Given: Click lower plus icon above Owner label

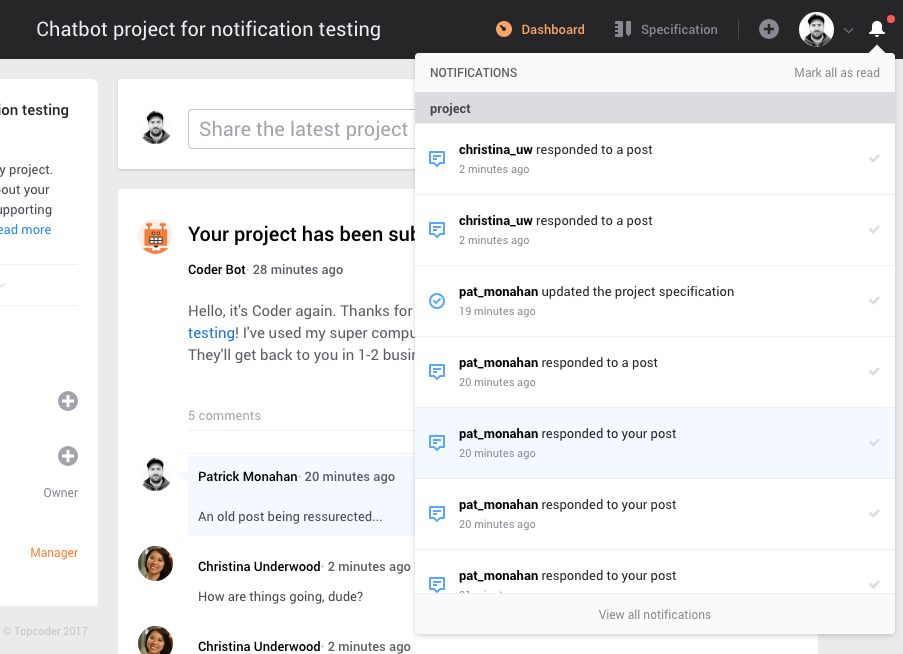Looking at the screenshot, I should pyautogui.click(x=68, y=456).
